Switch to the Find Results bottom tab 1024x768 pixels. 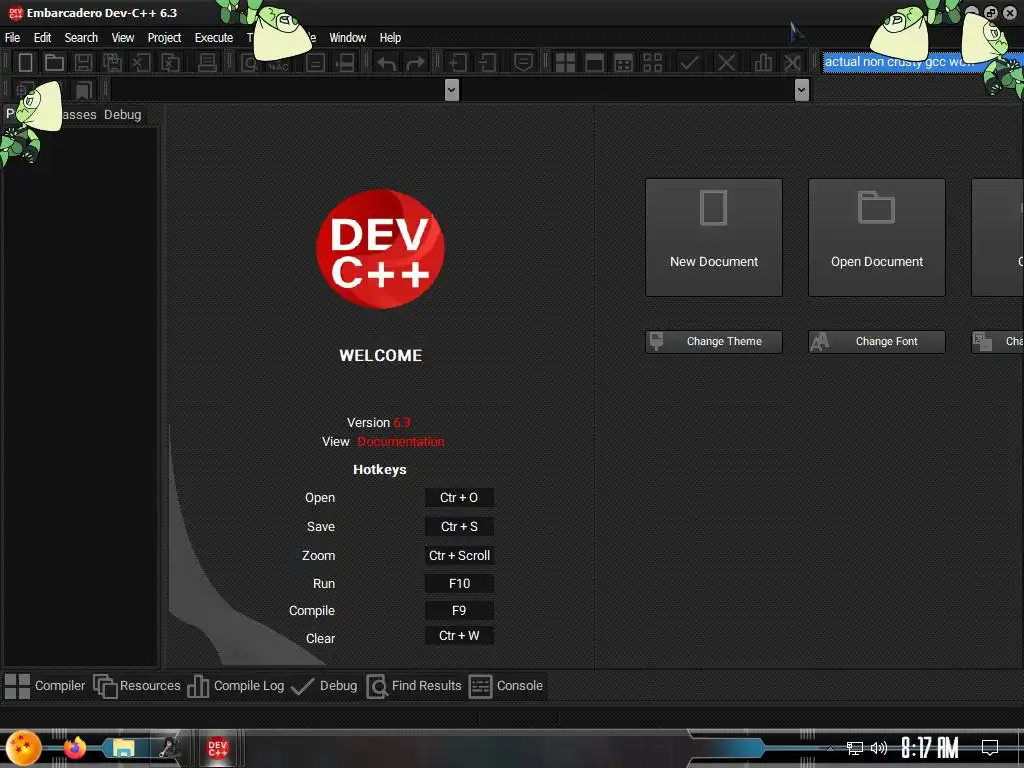(413, 686)
